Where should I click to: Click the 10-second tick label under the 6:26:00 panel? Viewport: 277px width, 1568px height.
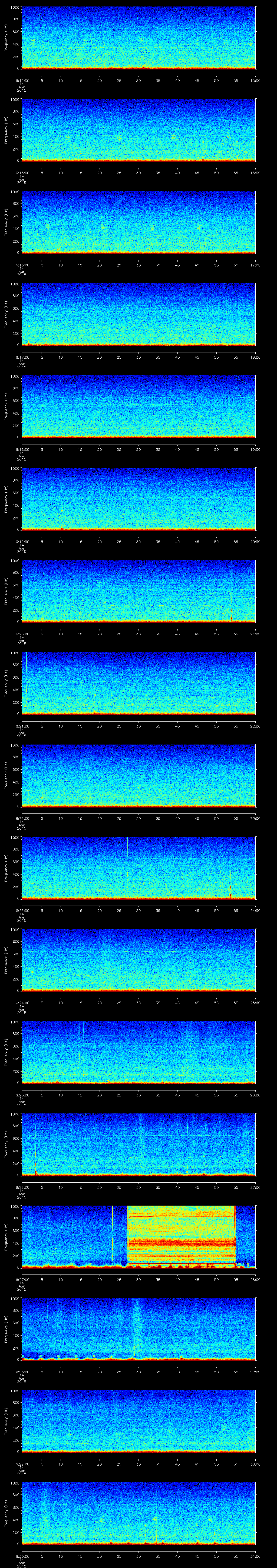click(x=61, y=1187)
